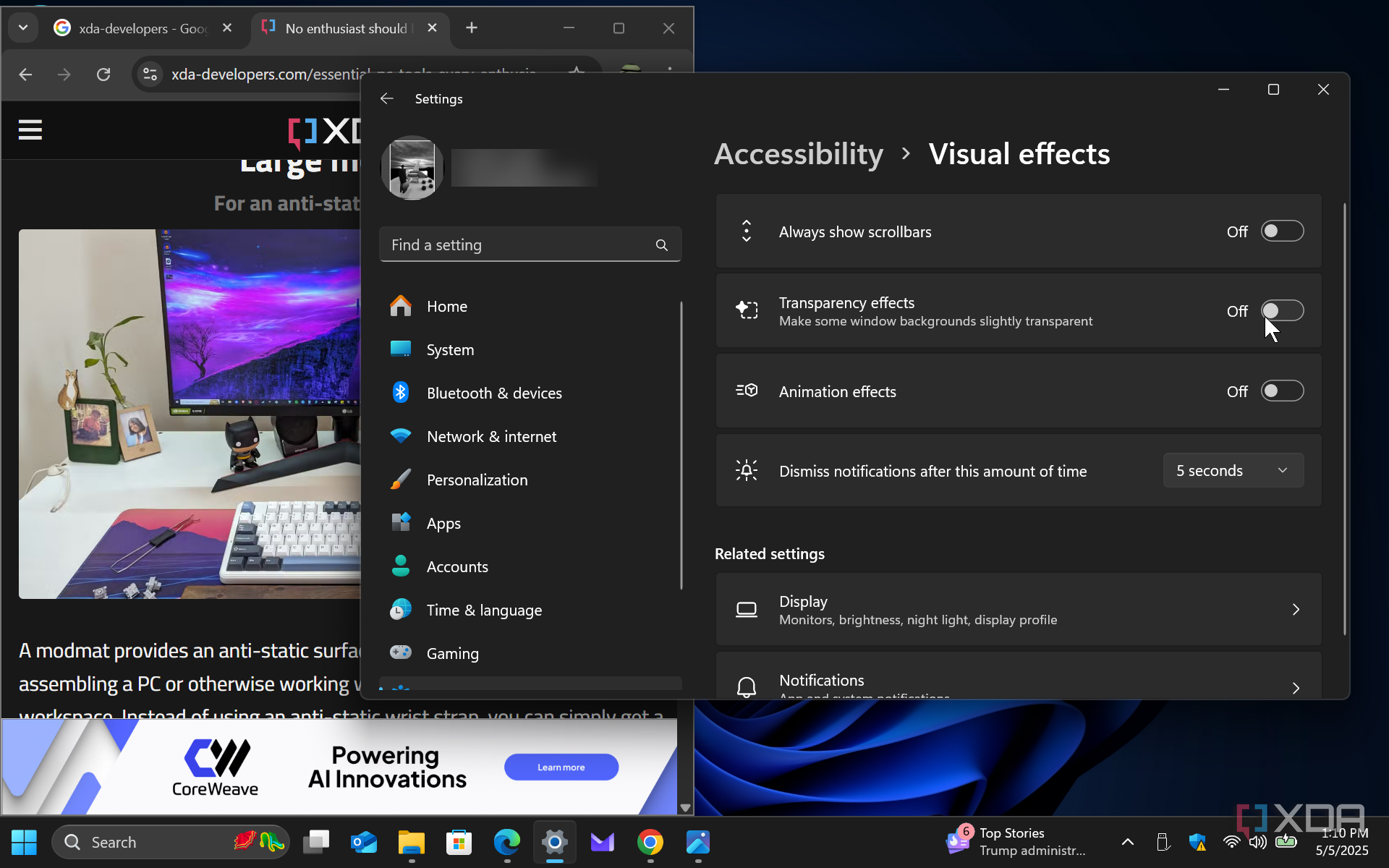Open Personalization settings page

pyautogui.click(x=530, y=480)
